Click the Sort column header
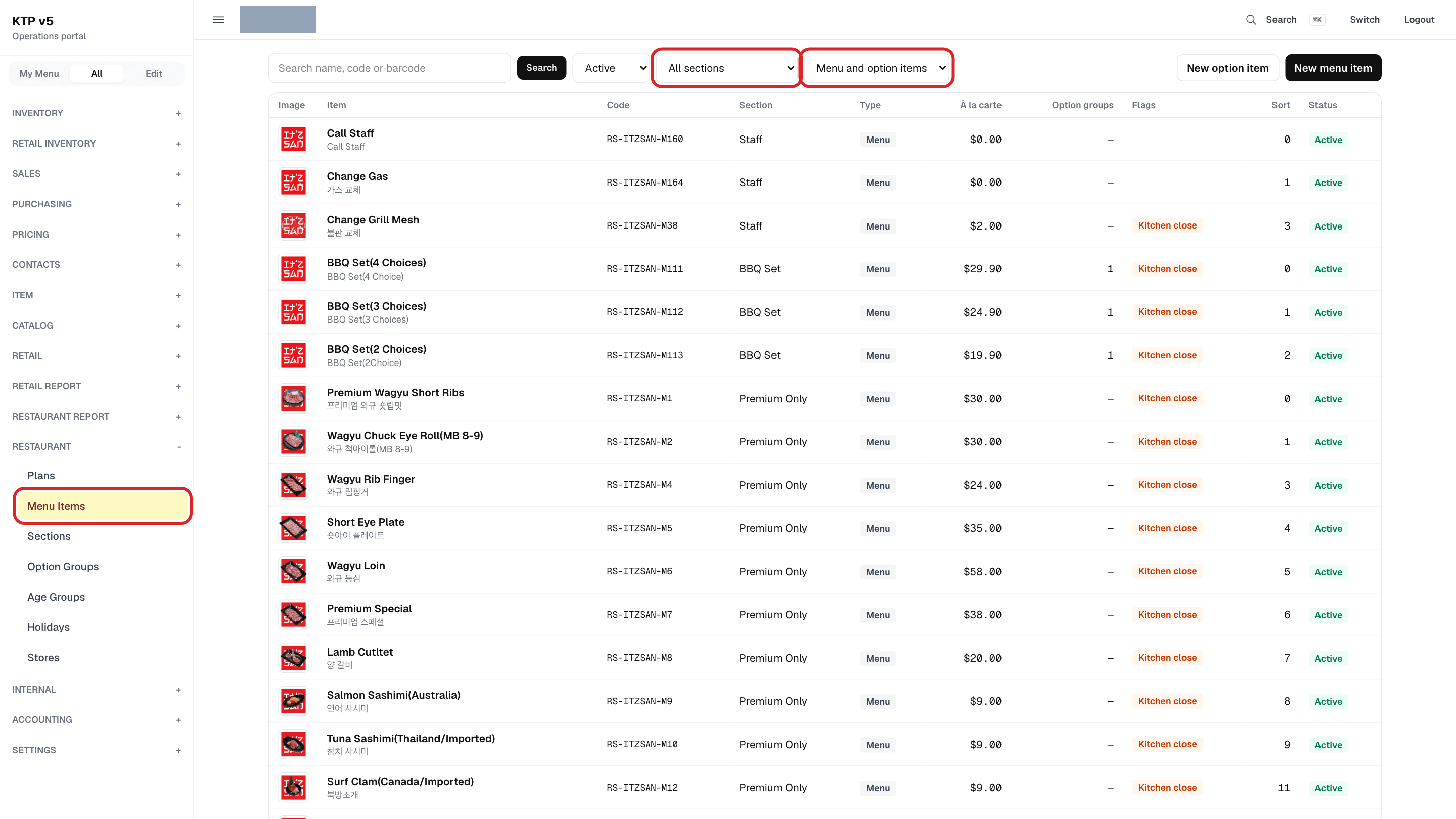This screenshot has width=1456, height=819. pos(1281,105)
